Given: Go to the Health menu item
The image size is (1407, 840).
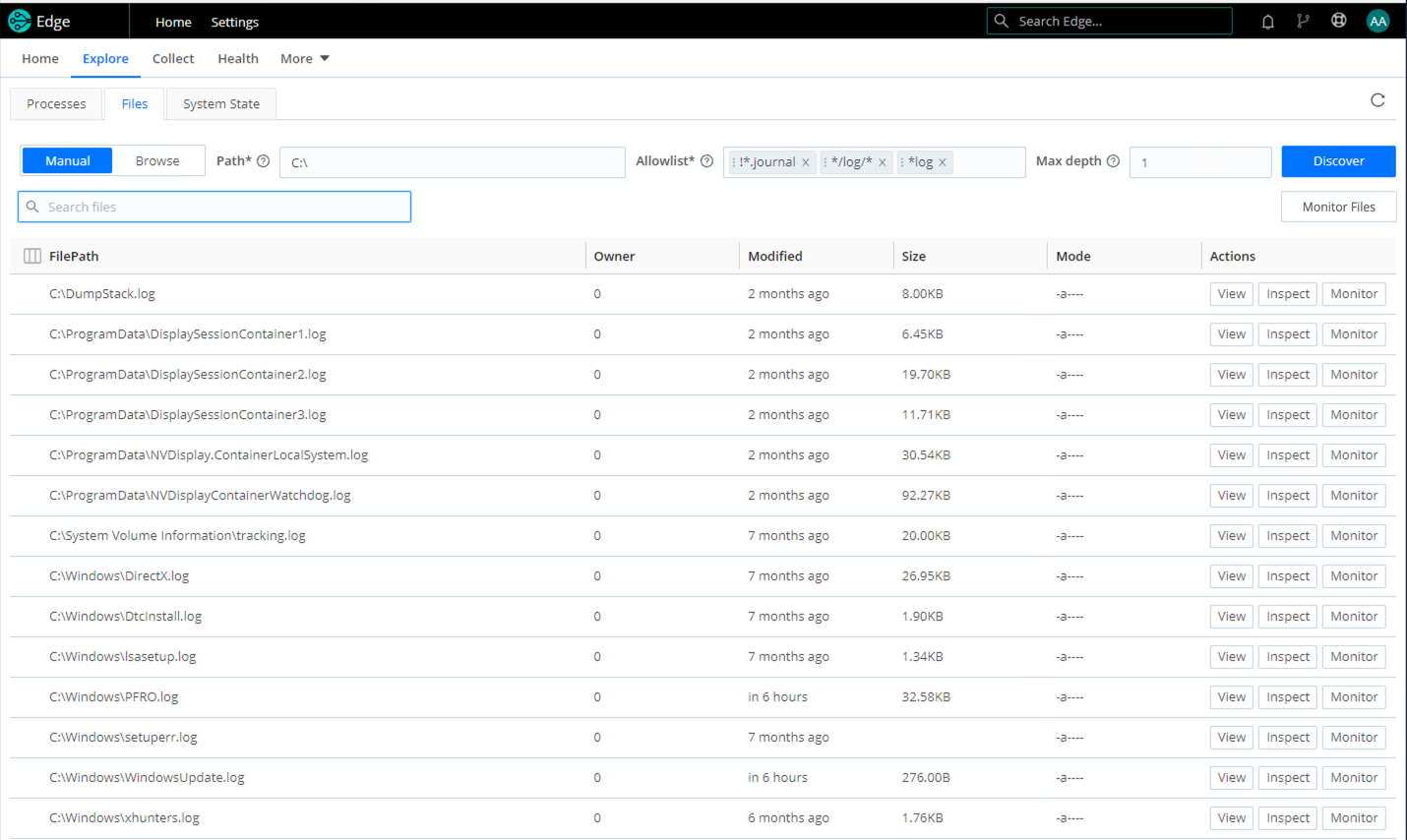Looking at the screenshot, I should click(x=238, y=59).
